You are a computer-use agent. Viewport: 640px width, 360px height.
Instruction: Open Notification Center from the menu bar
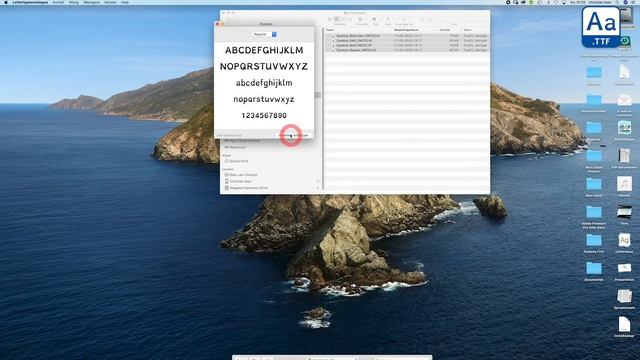634,2
